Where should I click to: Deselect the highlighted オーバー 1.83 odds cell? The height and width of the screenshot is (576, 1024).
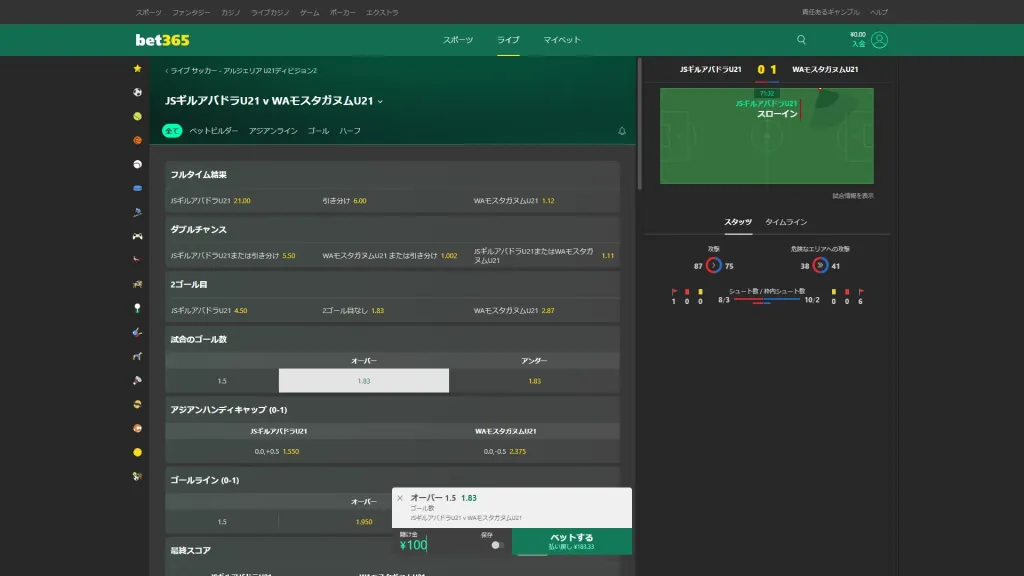pyautogui.click(x=364, y=381)
